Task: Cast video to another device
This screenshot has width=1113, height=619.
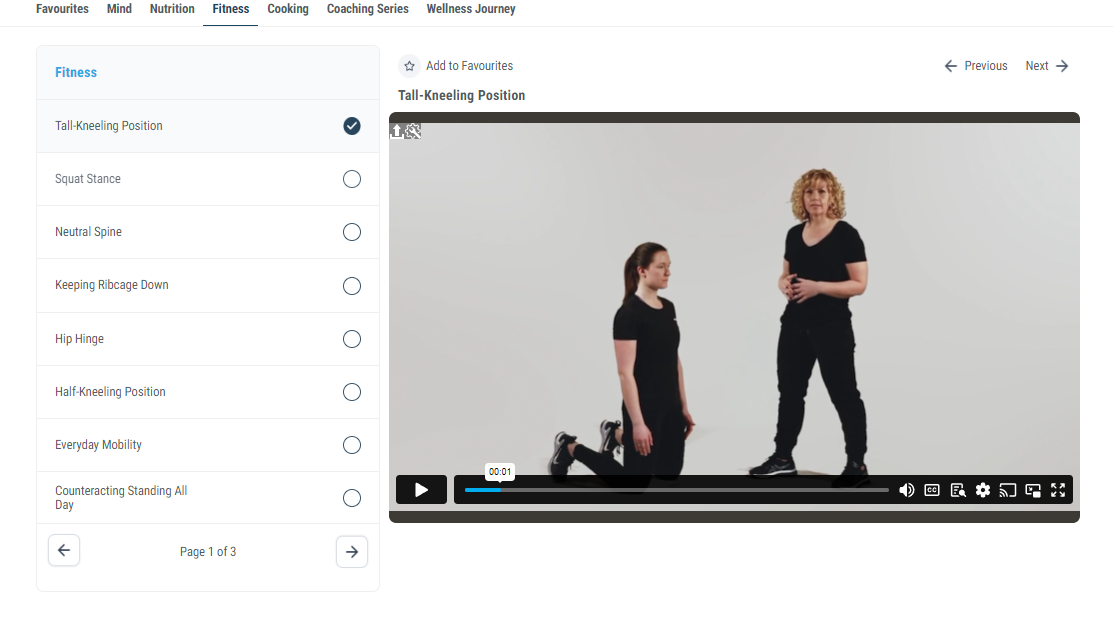Action: pyautogui.click(x=1008, y=490)
